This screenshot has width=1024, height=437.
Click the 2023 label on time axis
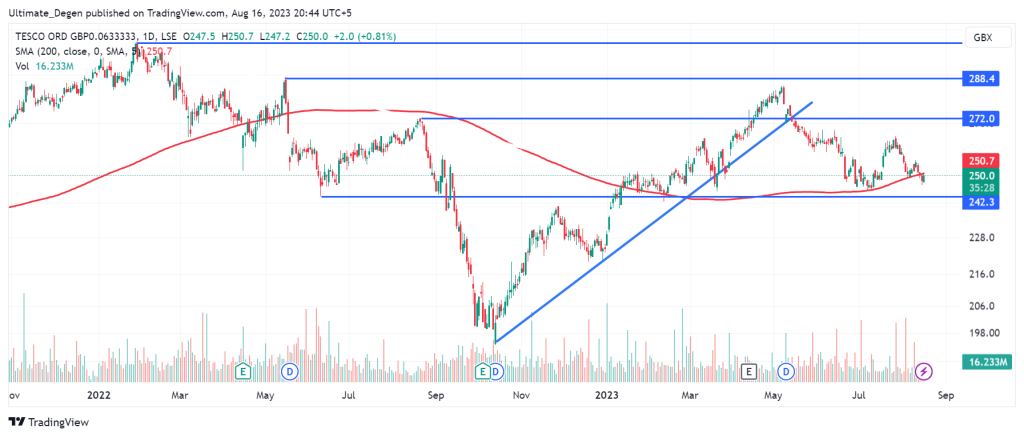[x=607, y=395]
